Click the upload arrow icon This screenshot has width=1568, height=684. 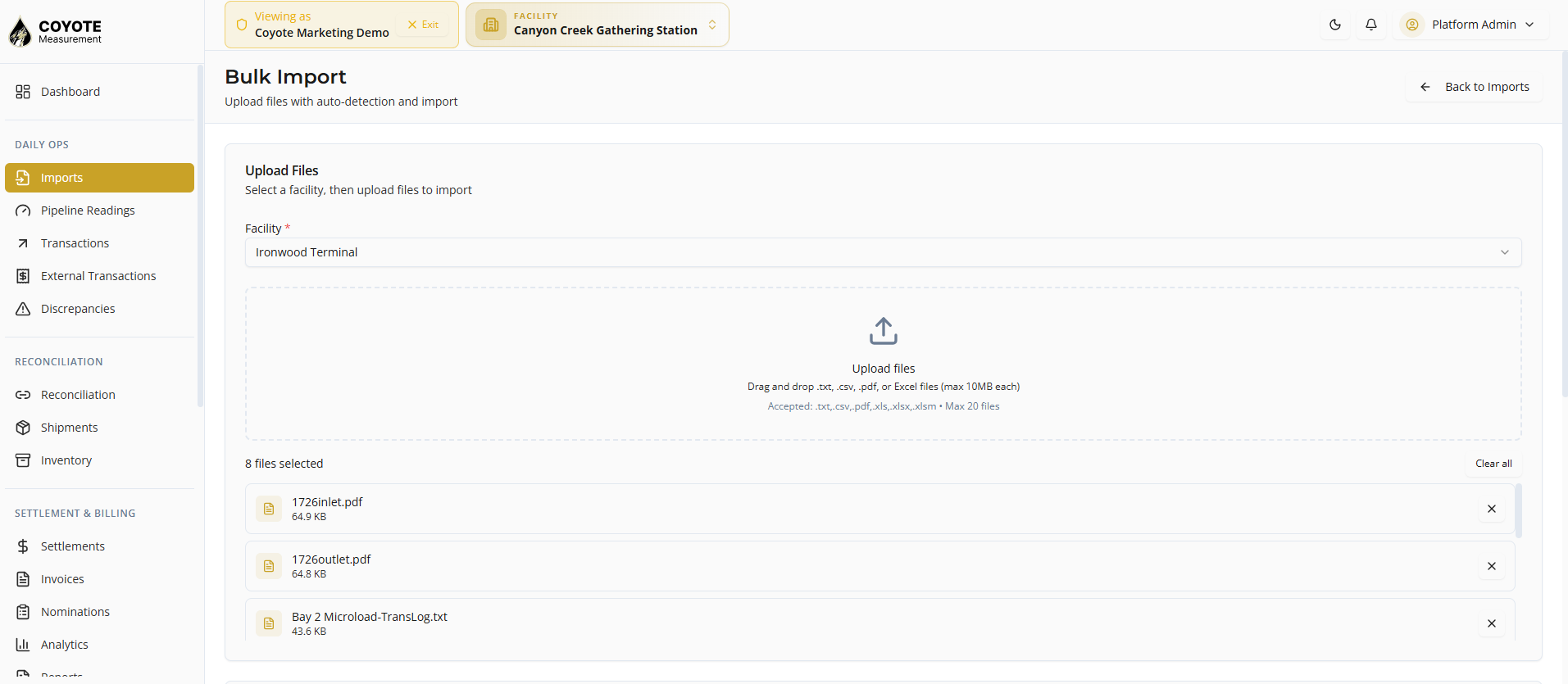883,331
